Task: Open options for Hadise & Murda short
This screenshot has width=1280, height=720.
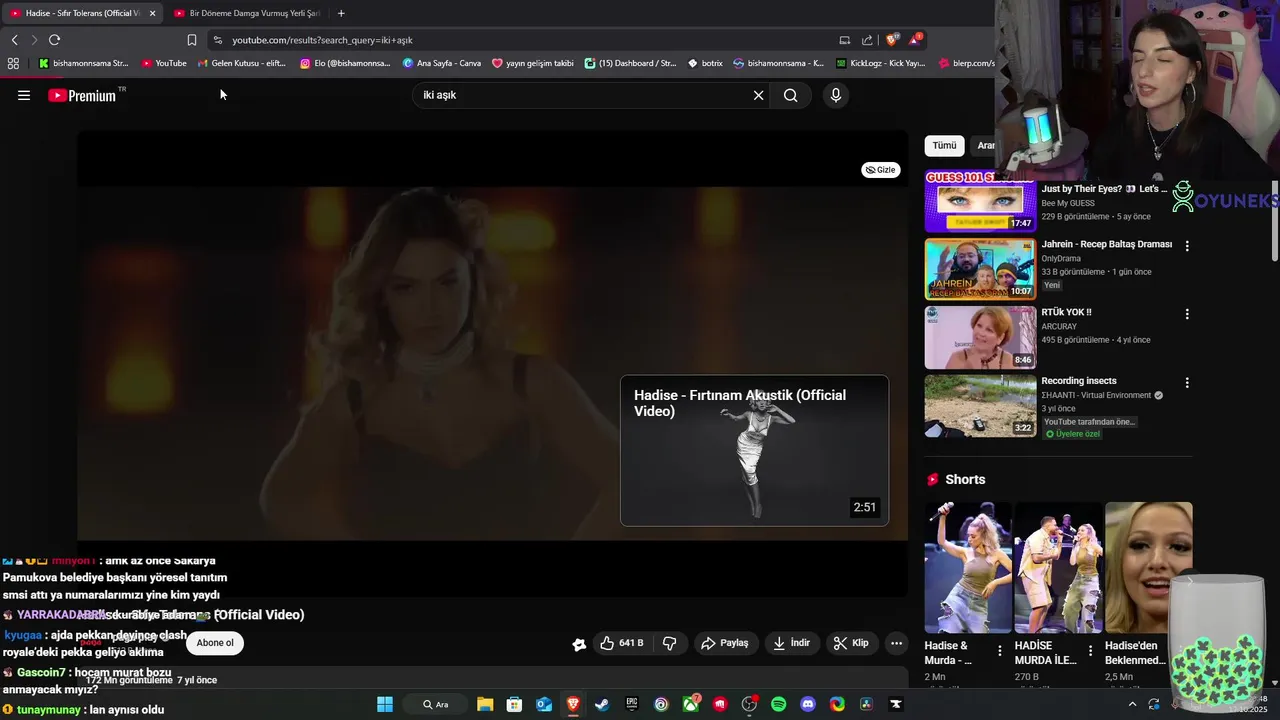Action: pyautogui.click(x=1000, y=651)
